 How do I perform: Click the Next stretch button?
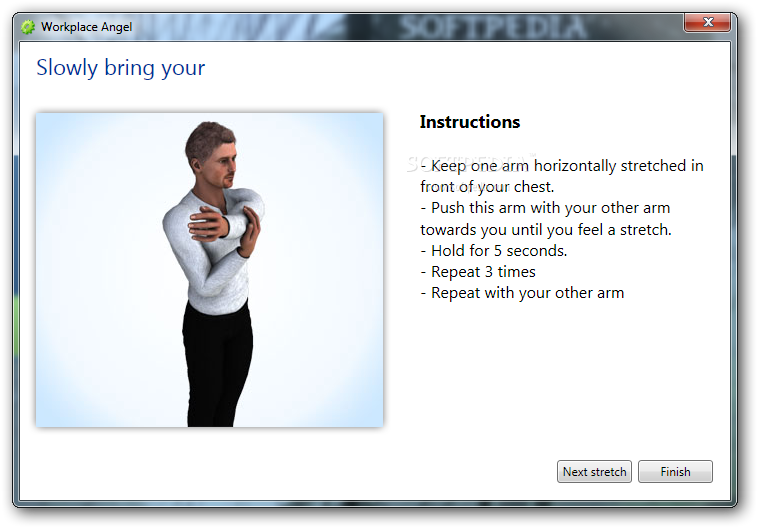tap(594, 471)
